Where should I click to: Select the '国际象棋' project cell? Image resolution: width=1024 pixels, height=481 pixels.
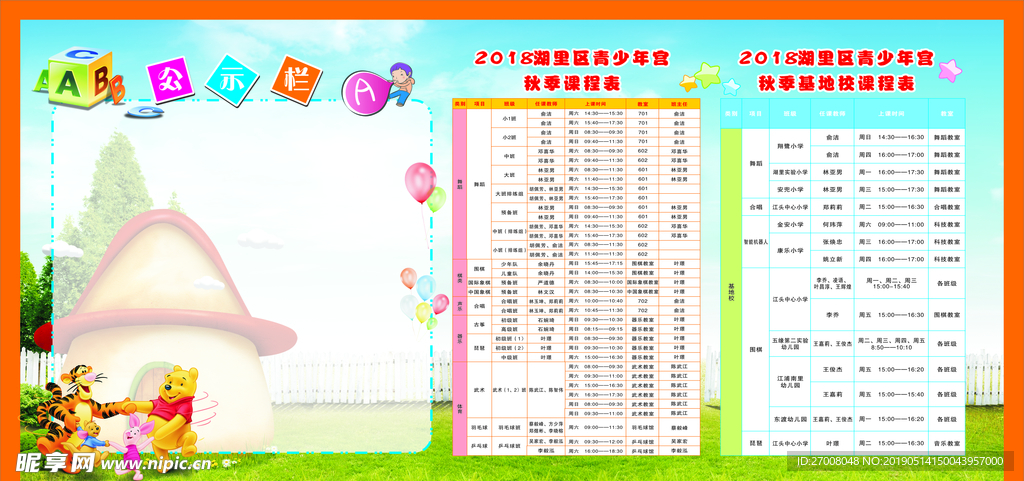coord(479,283)
